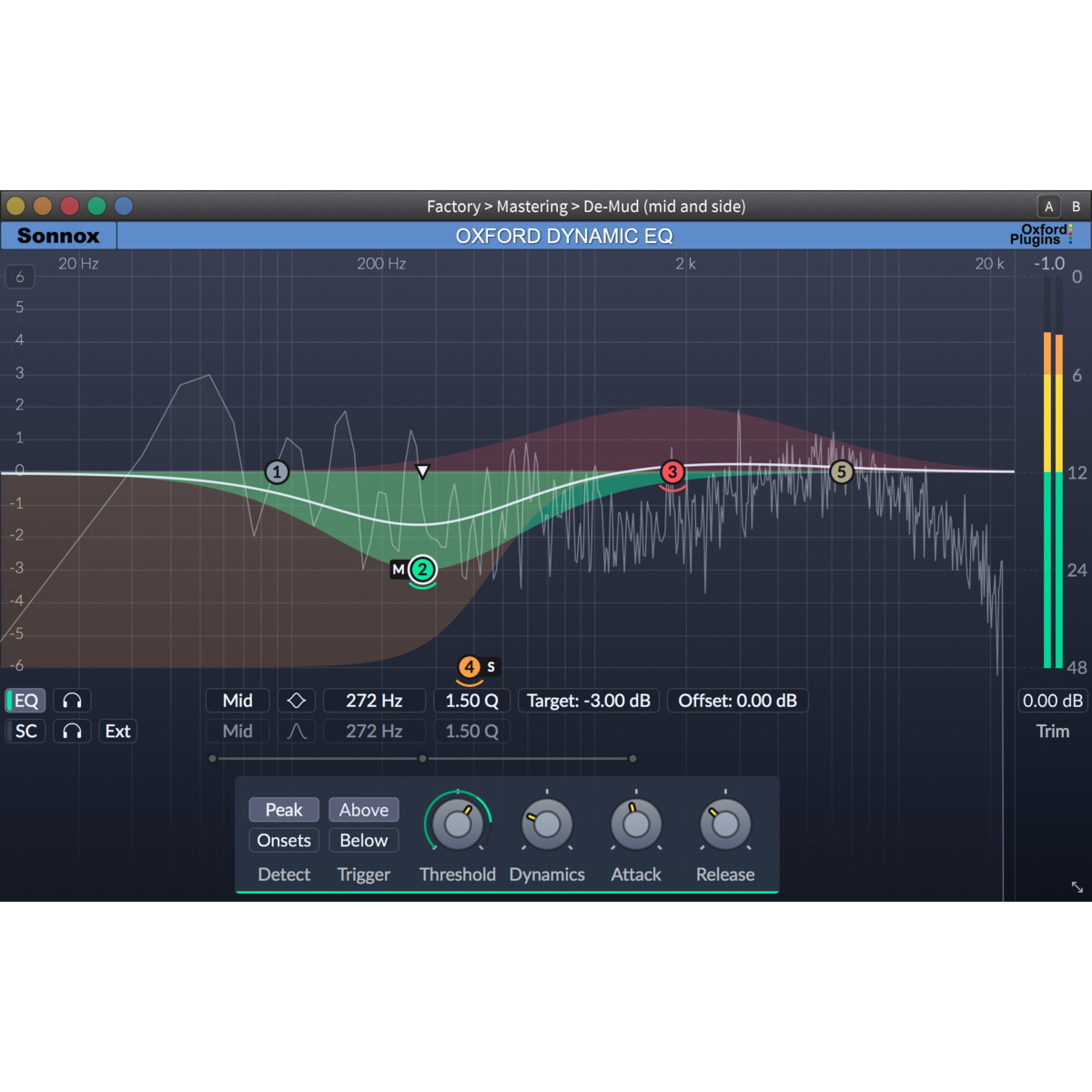This screenshot has width=1092, height=1092.
Task: Click the sidechain headphone listen icon
Action: tap(72, 731)
